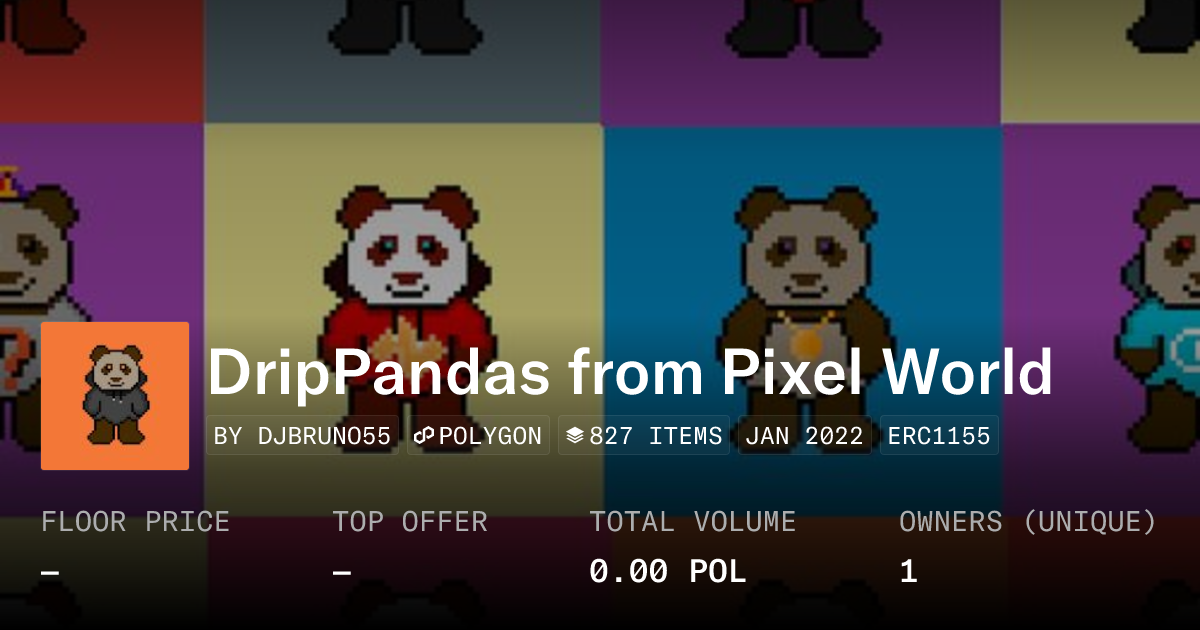Image resolution: width=1200 pixels, height=630 pixels.
Task: Click the floor price dash value
Action: (x=51, y=573)
